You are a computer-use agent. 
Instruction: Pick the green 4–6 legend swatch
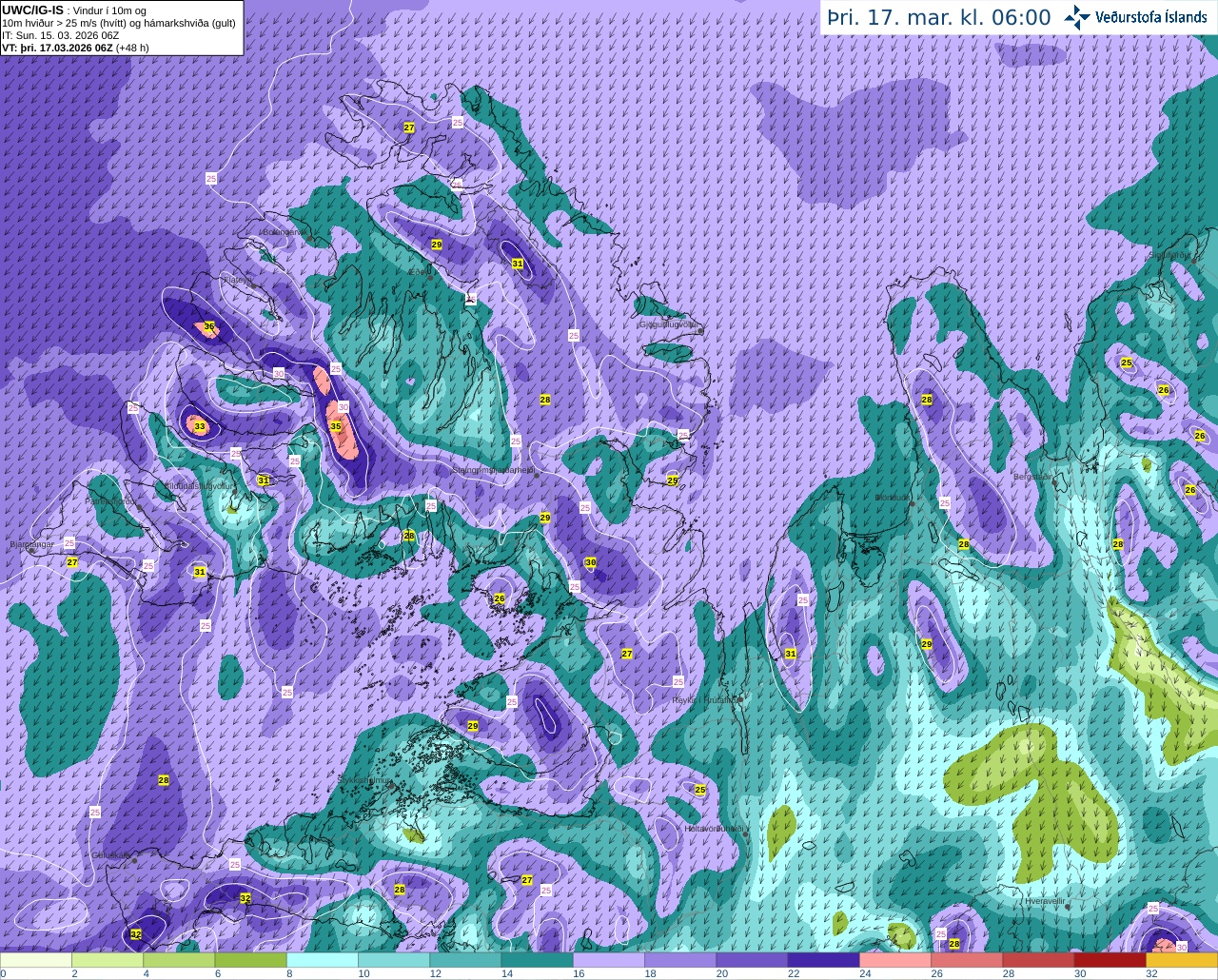pos(179,960)
